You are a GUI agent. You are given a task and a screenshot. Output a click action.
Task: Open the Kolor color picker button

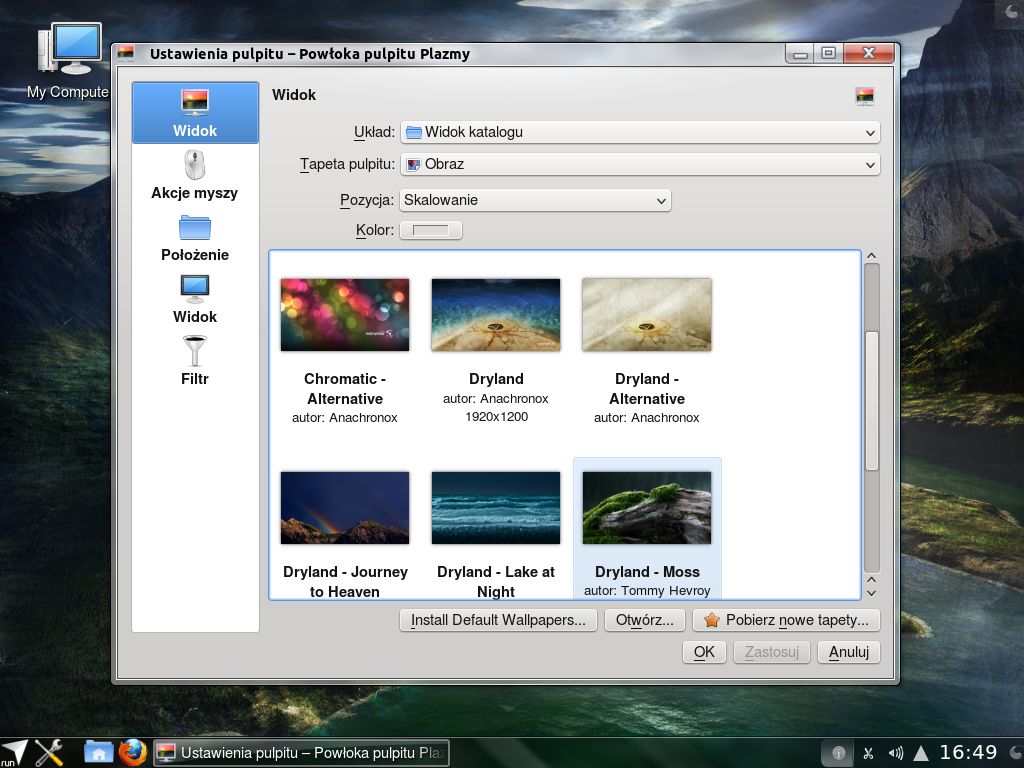(x=430, y=230)
